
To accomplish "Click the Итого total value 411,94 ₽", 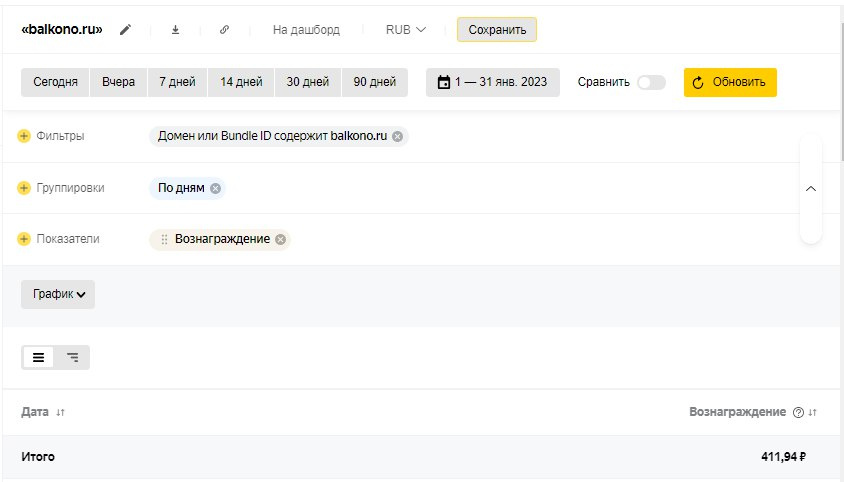I will pyautogui.click(x=783, y=457).
